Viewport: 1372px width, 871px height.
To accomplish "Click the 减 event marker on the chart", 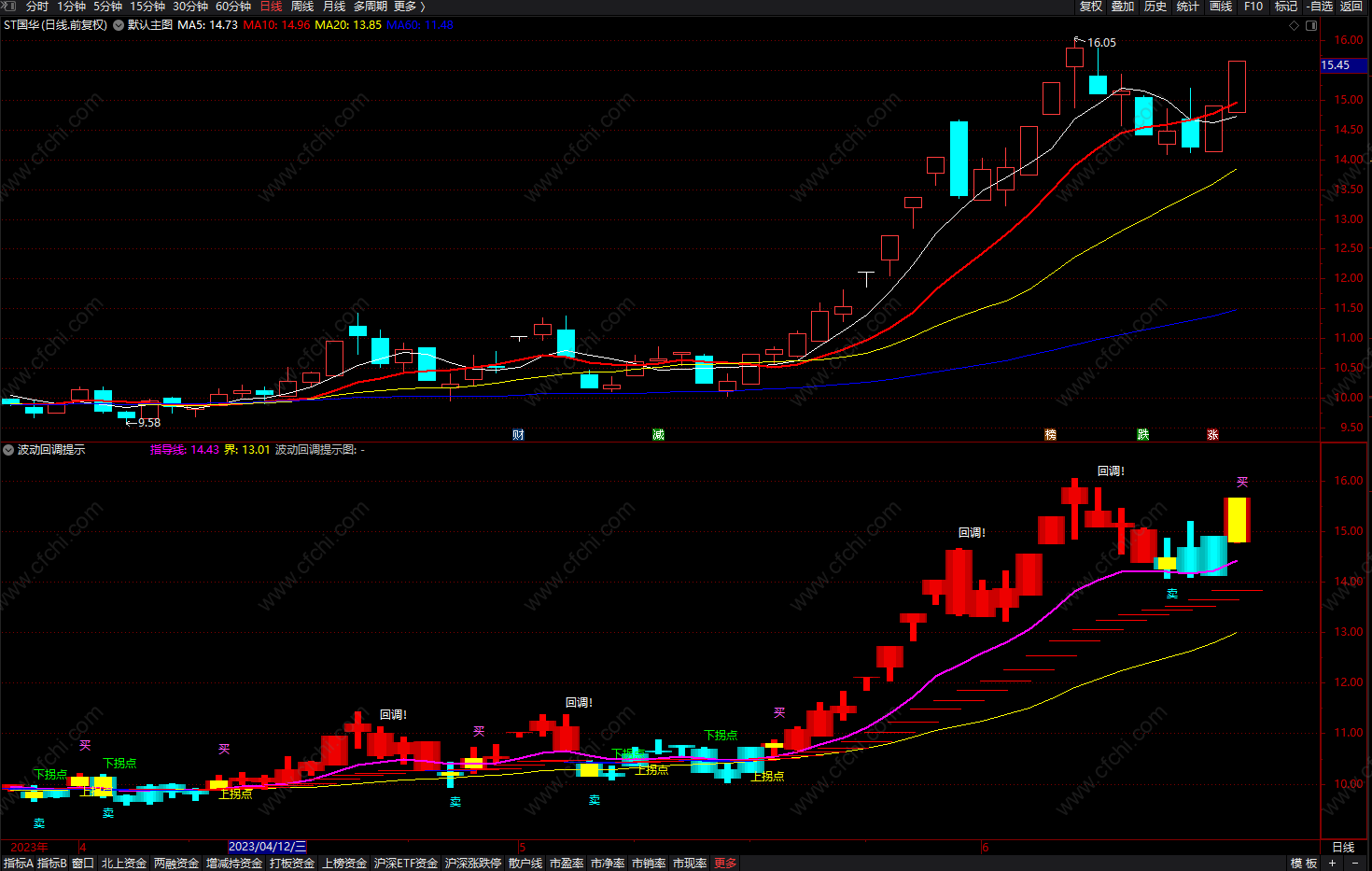I will click(658, 435).
